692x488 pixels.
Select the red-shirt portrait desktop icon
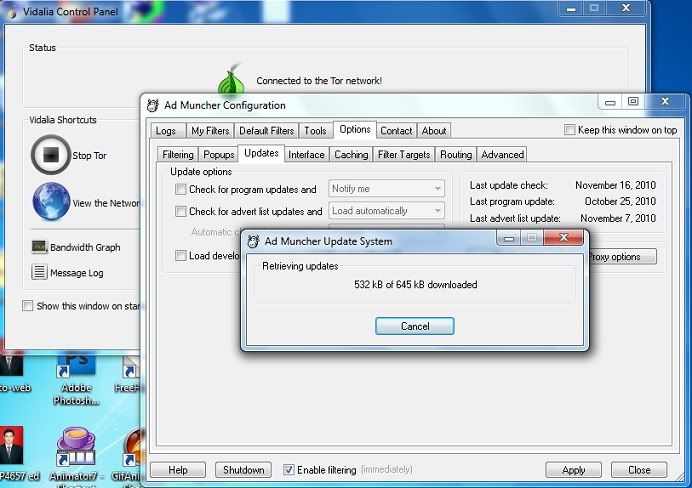click(12, 446)
